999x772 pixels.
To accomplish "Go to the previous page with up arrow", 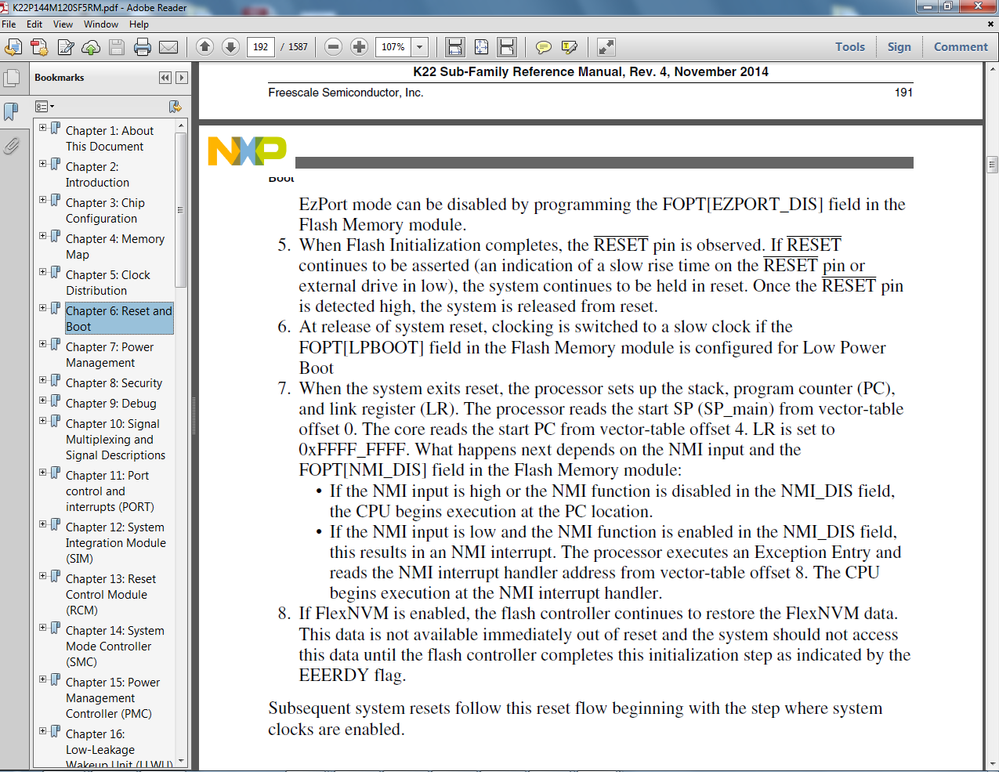I will [x=205, y=46].
